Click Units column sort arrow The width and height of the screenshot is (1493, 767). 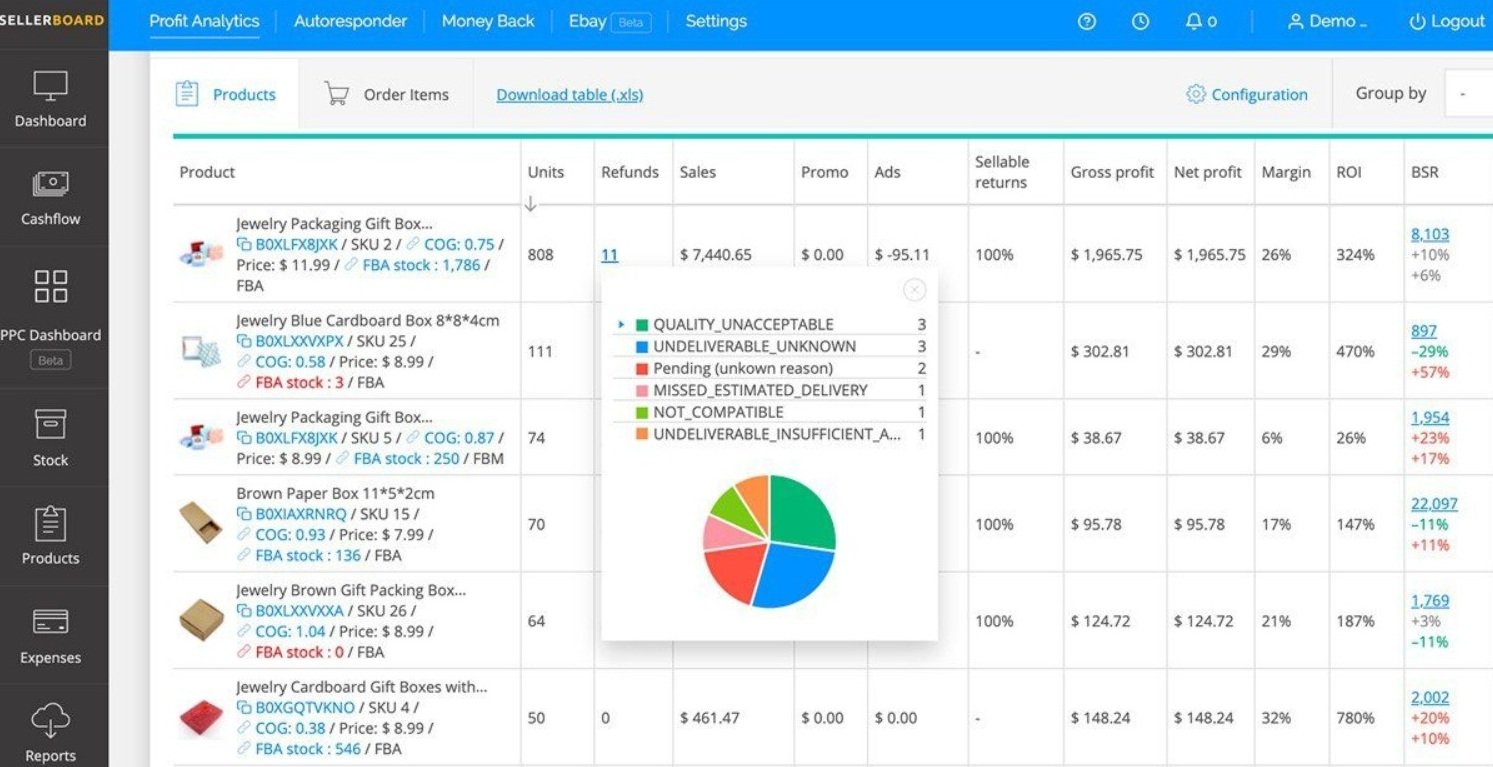pos(531,204)
